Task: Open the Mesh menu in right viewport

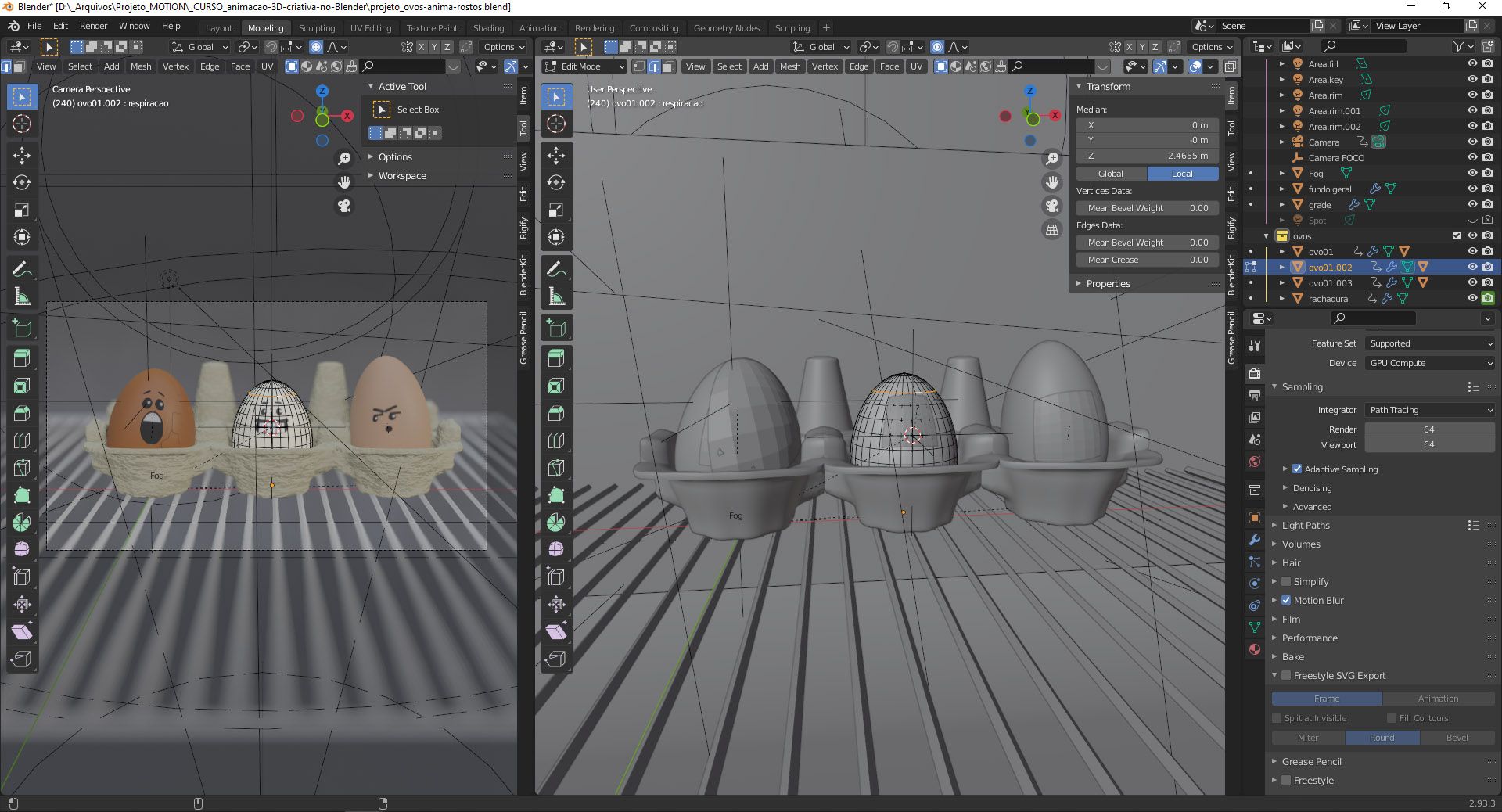Action: (790, 66)
